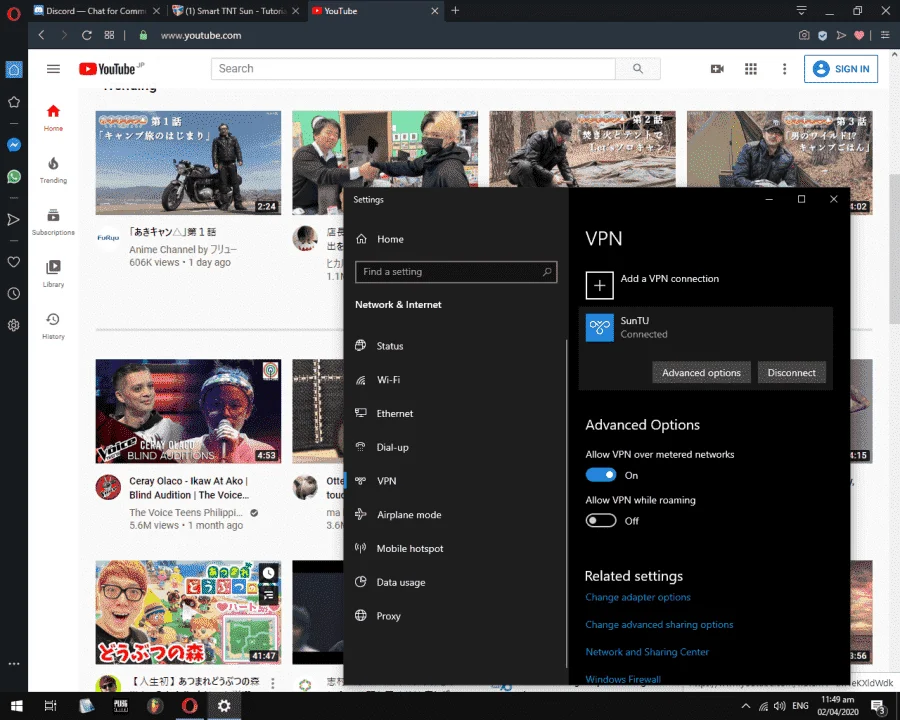Click the ad-blocker shield icon in address bar
The height and width of the screenshot is (720, 900).
click(x=823, y=36)
